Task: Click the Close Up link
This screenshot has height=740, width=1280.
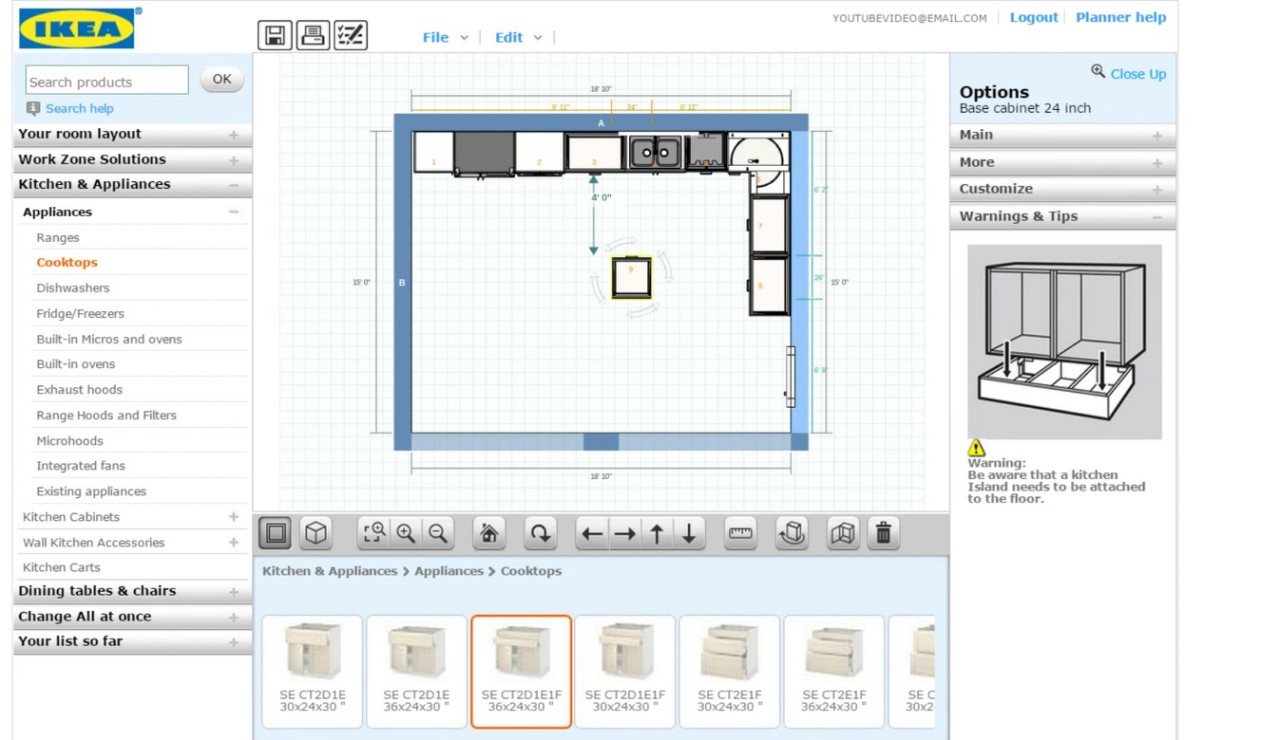Action: point(1138,74)
